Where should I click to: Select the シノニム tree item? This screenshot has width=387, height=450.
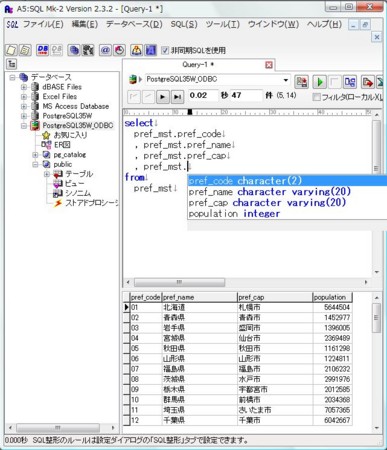click(78, 193)
